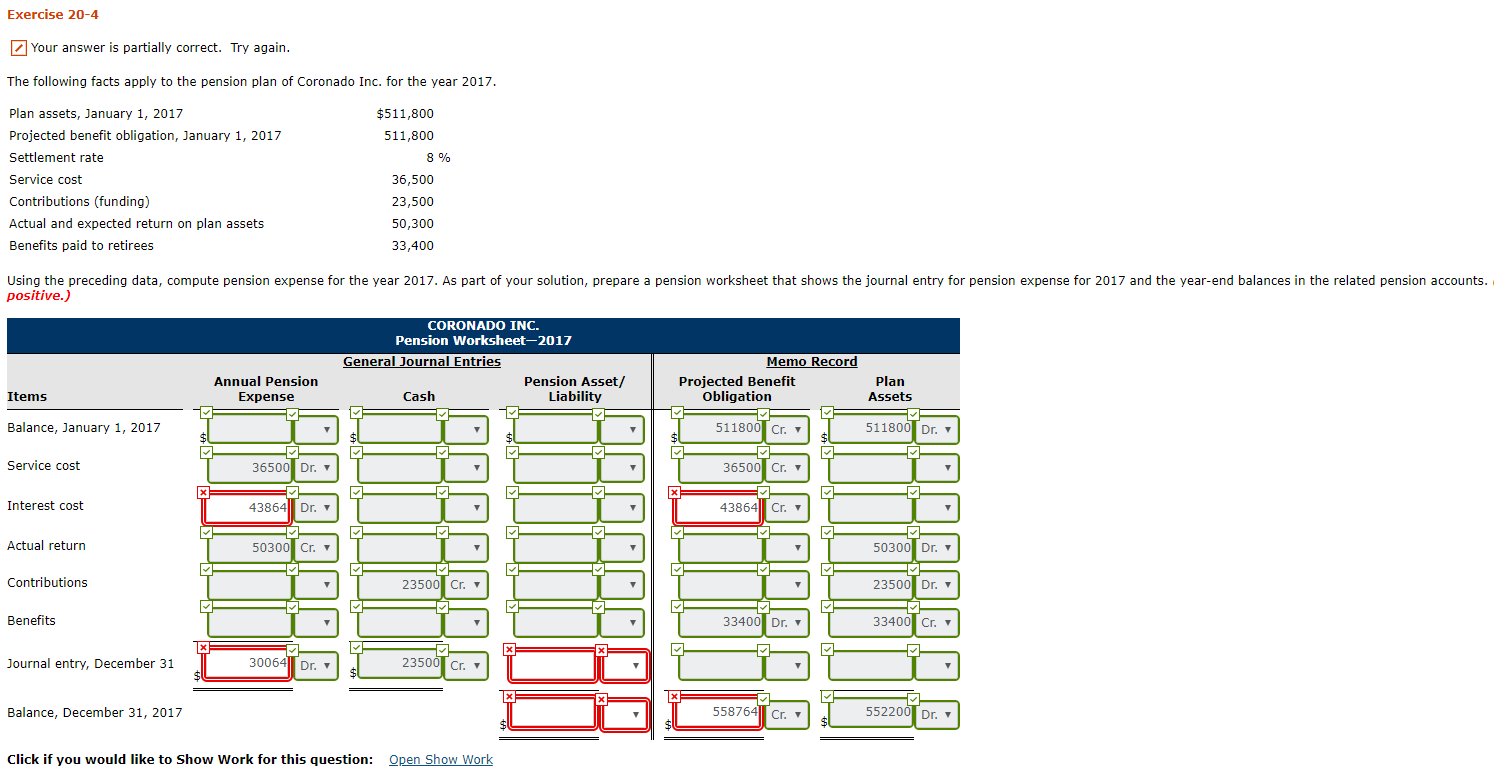
Task: Click Benefits benefit obligation amount field
Action: click(721, 622)
